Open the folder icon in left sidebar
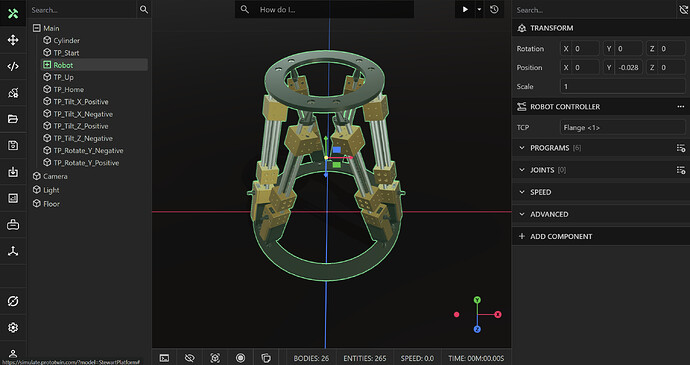The image size is (690, 365). 13,119
